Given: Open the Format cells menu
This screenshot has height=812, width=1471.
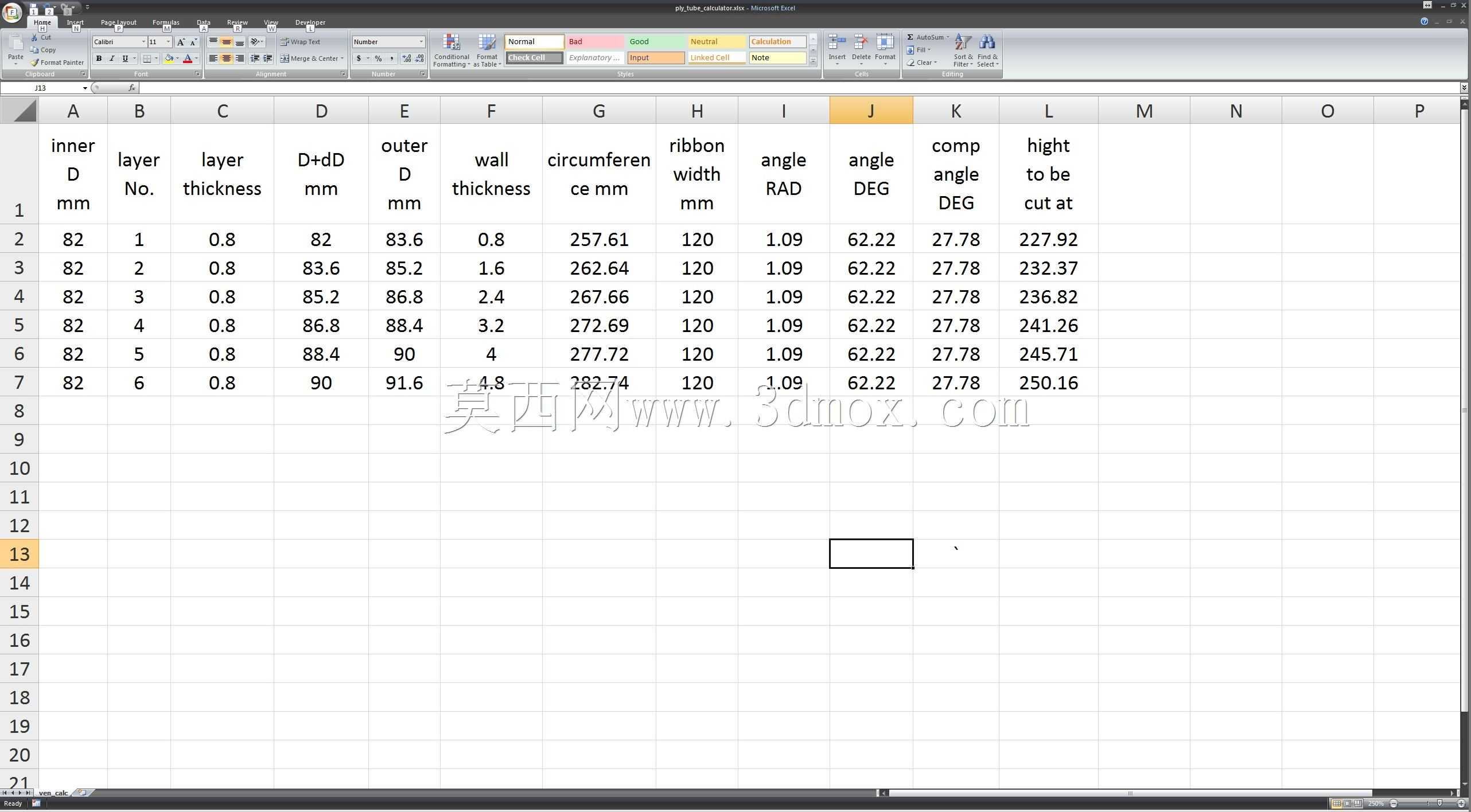Looking at the screenshot, I should coord(885,49).
